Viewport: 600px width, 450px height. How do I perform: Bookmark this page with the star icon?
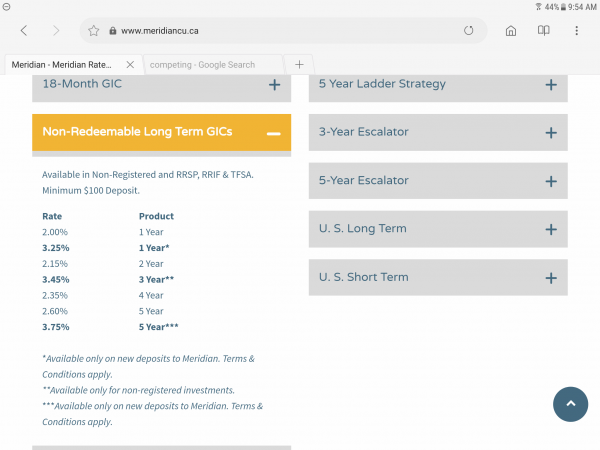(x=93, y=31)
